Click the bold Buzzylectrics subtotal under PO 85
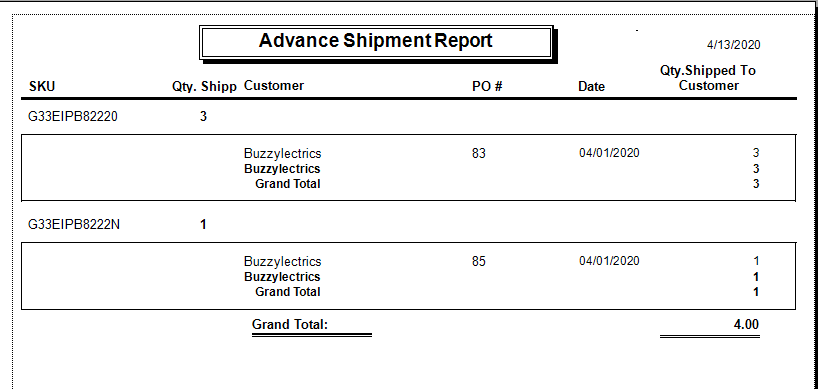Viewport: 818px width, 389px height. click(x=282, y=277)
